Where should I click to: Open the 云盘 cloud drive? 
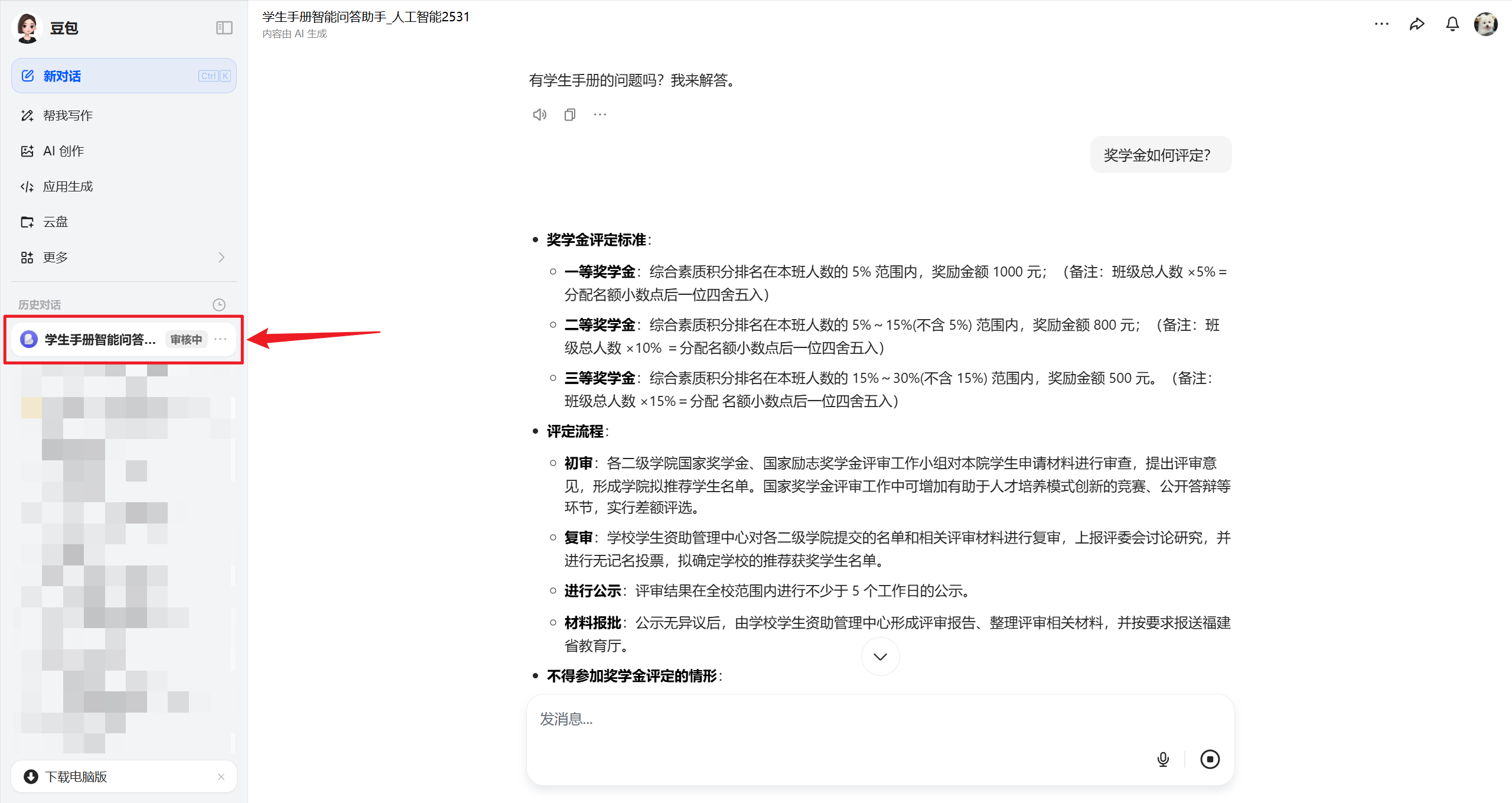coord(56,222)
